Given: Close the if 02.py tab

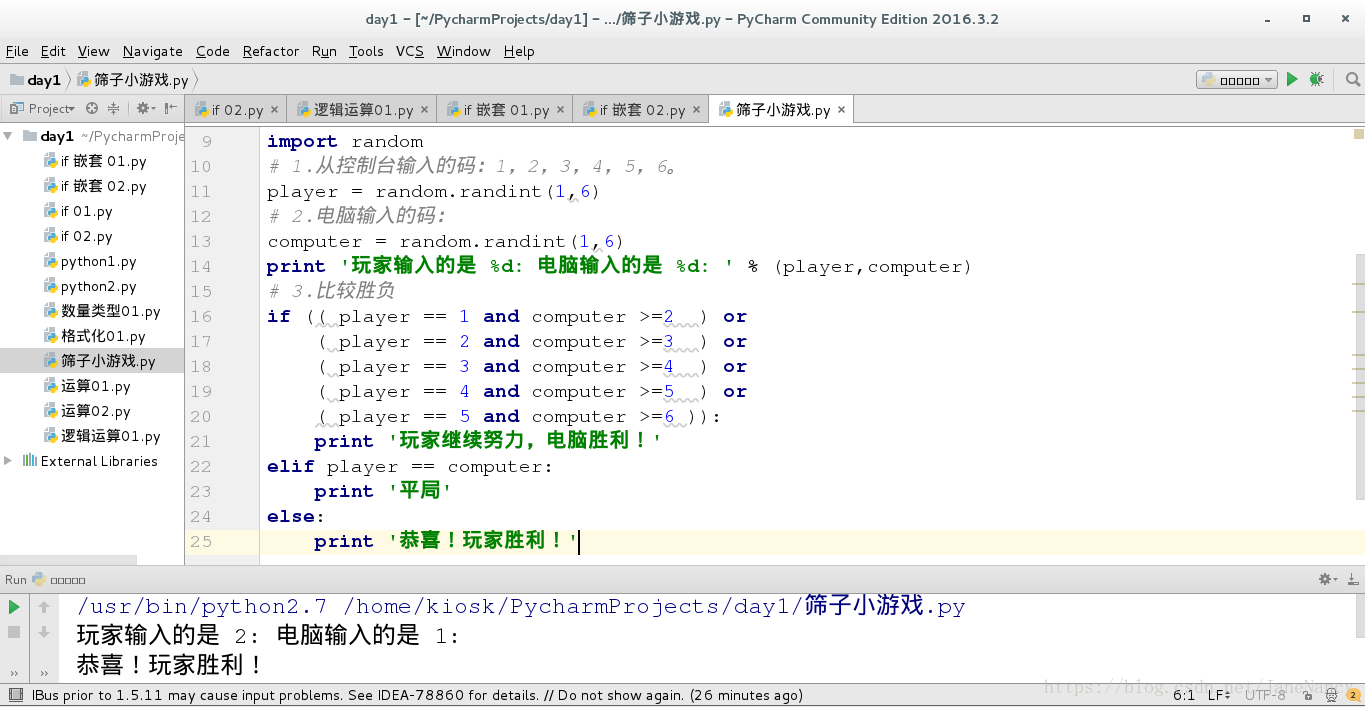Looking at the screenshot, I should coord(274,110).
